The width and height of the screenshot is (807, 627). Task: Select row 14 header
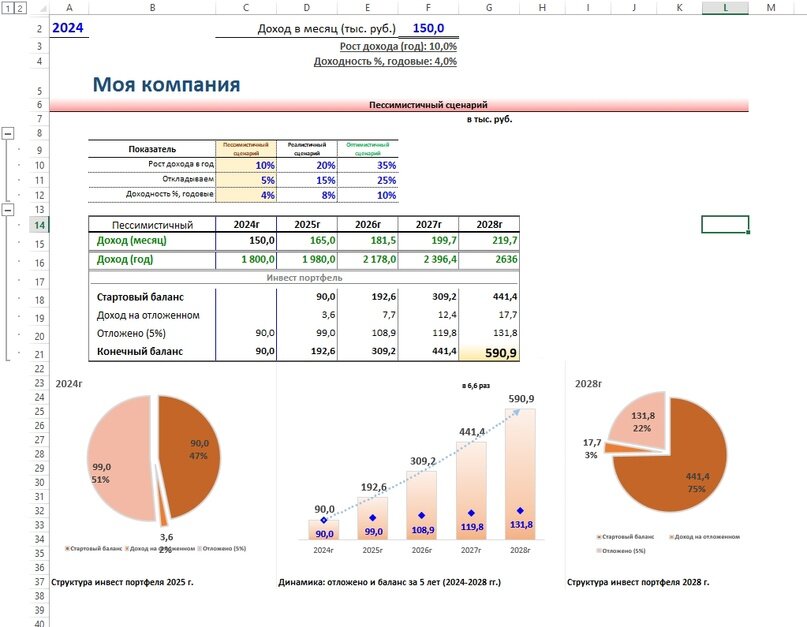[39, 225]
